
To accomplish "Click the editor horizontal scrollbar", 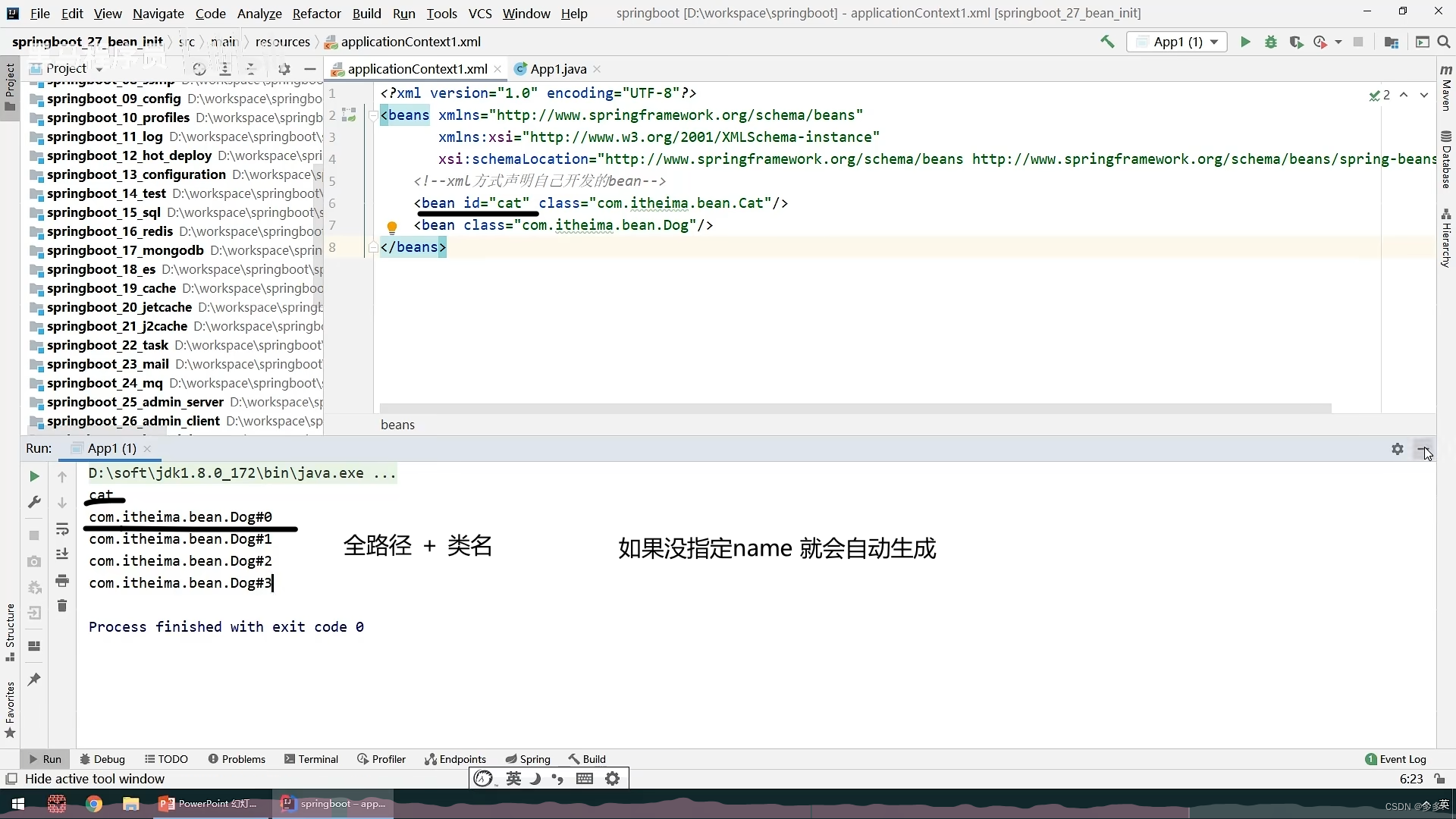I will 855,409.
